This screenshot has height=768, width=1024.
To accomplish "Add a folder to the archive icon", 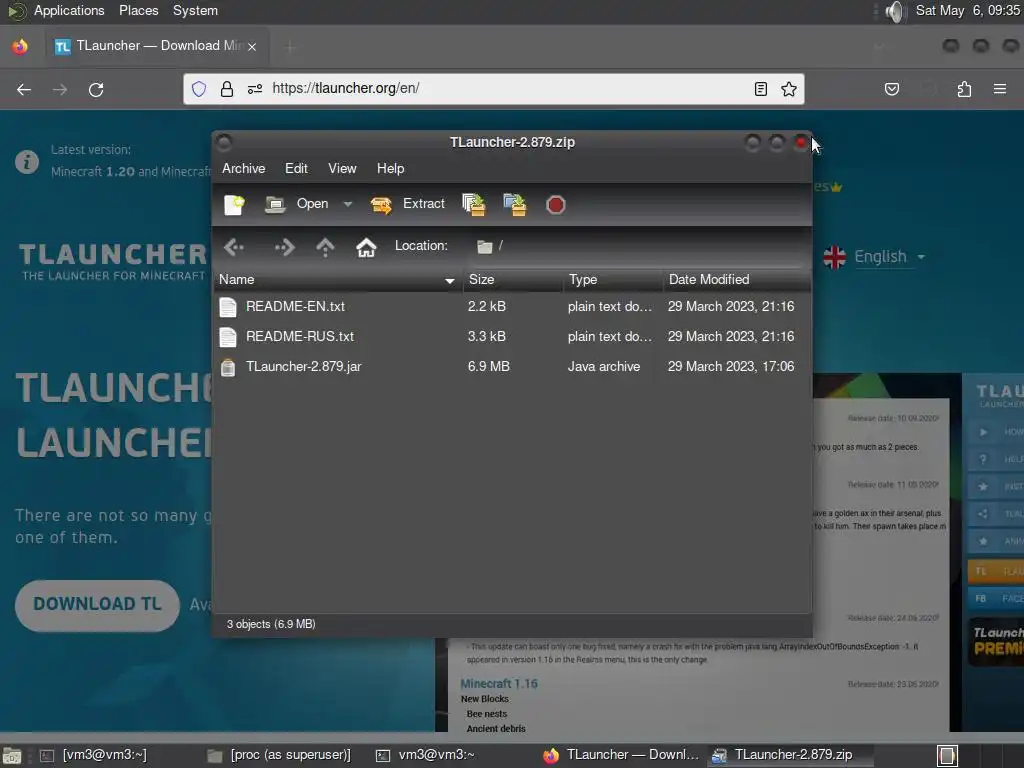I will (x=515, y=204).
